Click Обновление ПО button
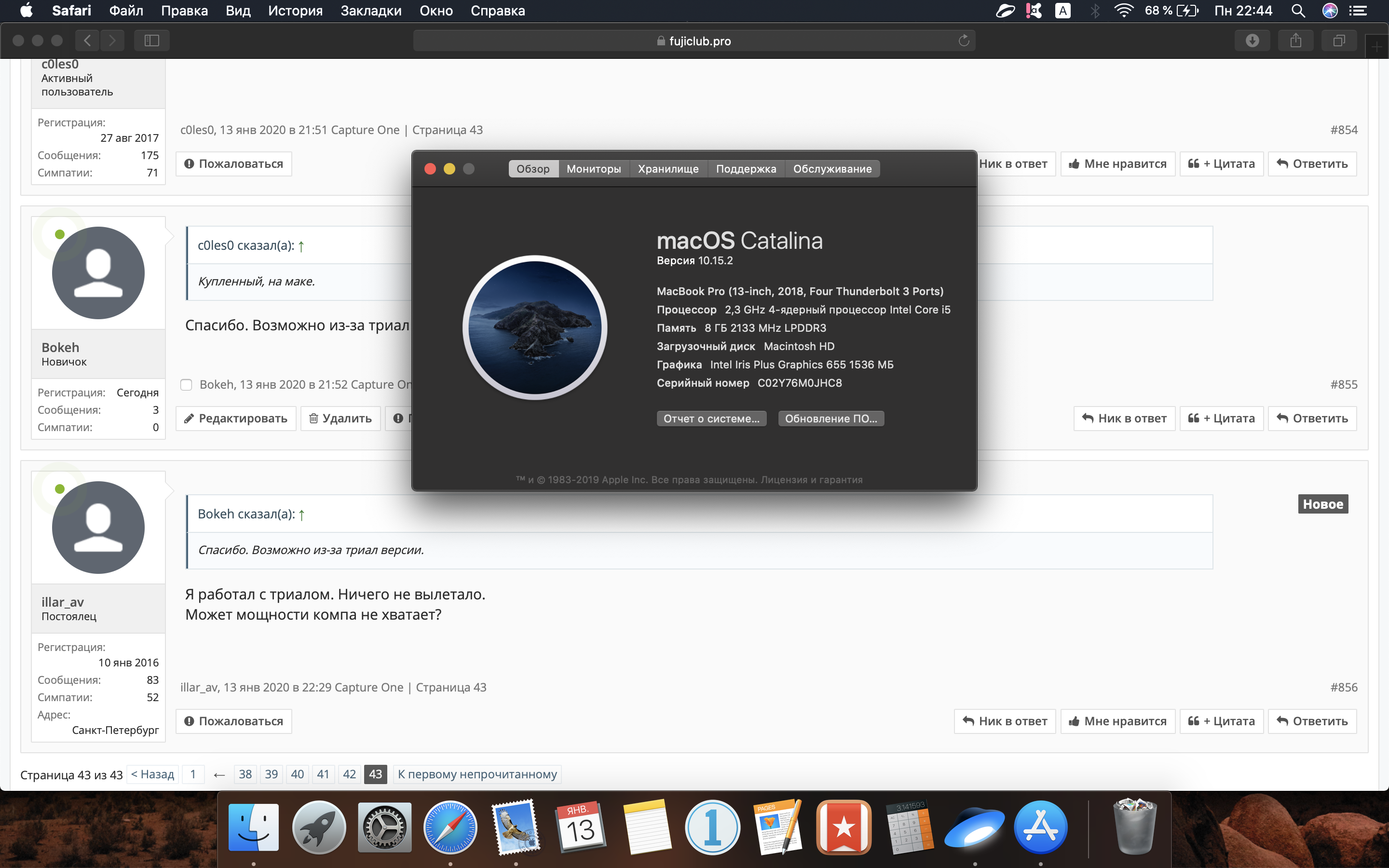1389x868 pixels. click(x=831, y=419)
